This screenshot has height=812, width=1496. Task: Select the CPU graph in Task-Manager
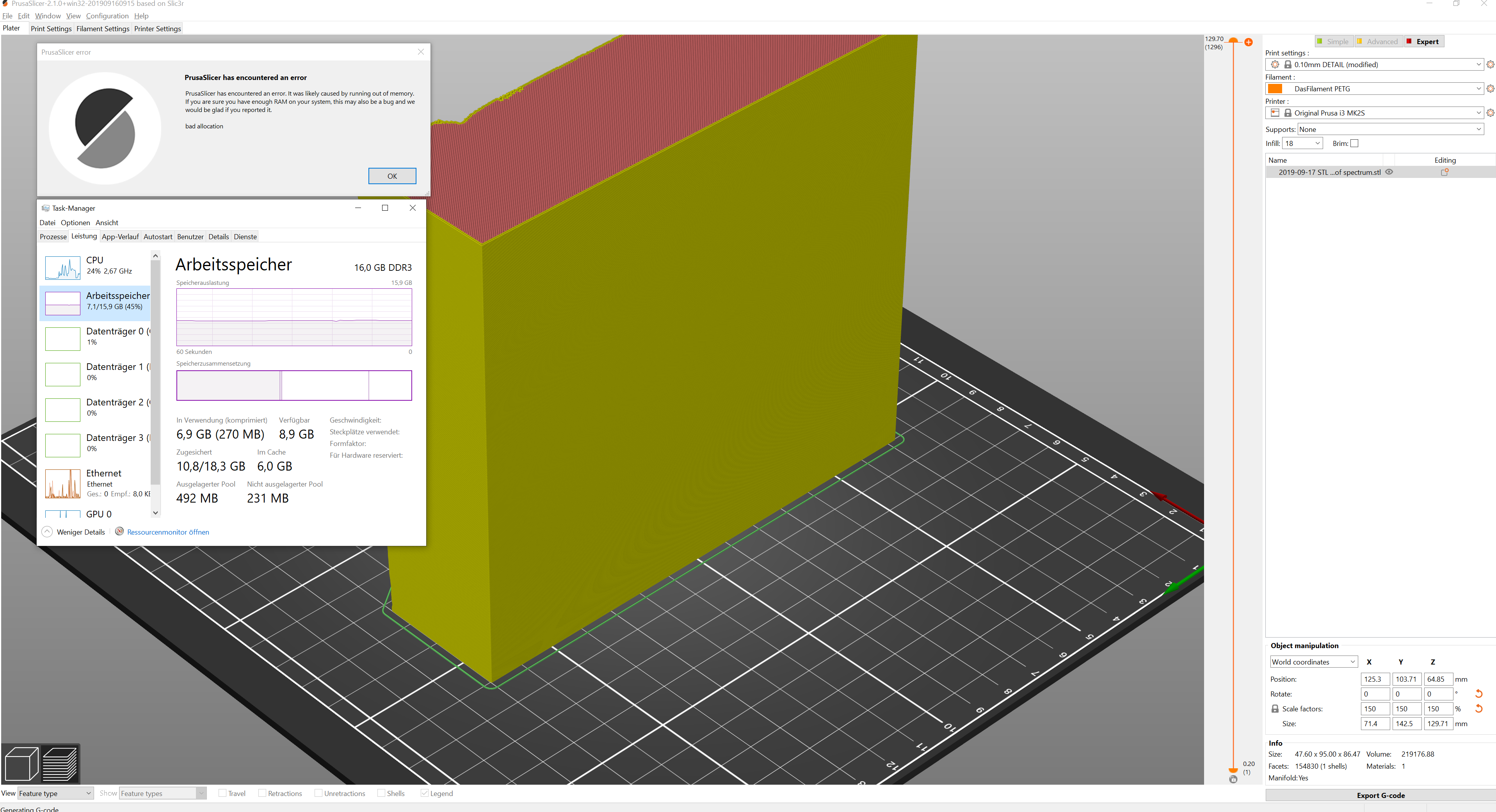[x=63, y=268]
